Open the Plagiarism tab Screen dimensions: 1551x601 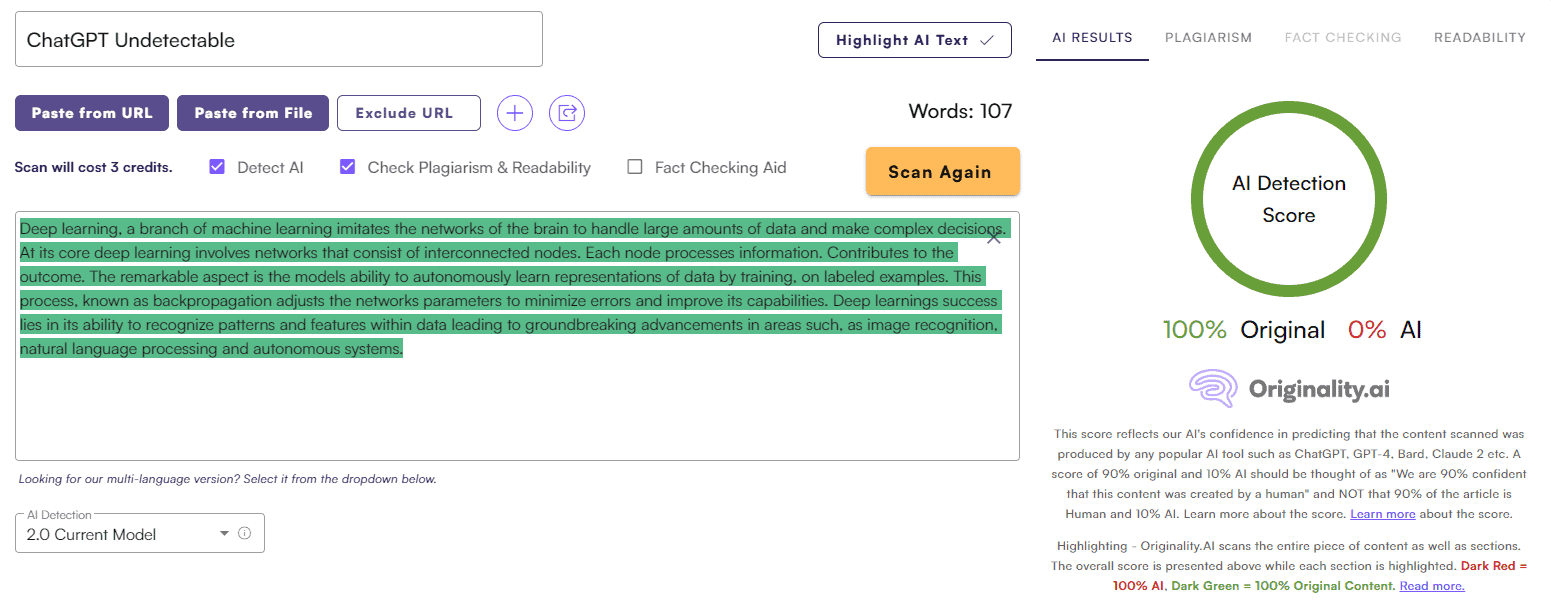[1208, 38]
